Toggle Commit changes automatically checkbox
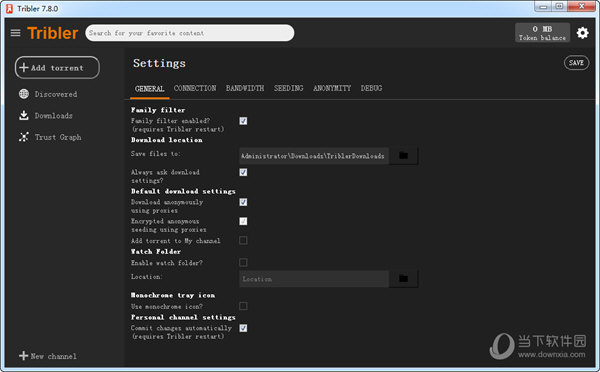 [243, 328]
